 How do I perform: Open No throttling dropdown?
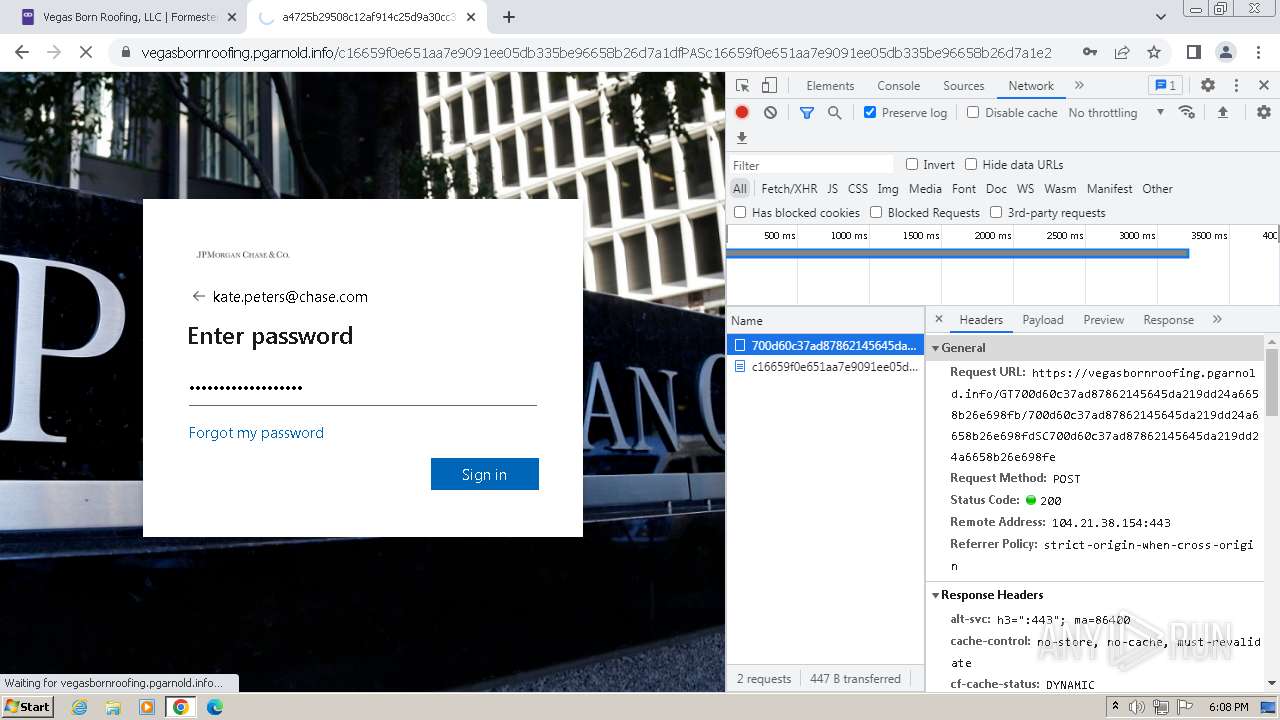[x=1116, y=113]
